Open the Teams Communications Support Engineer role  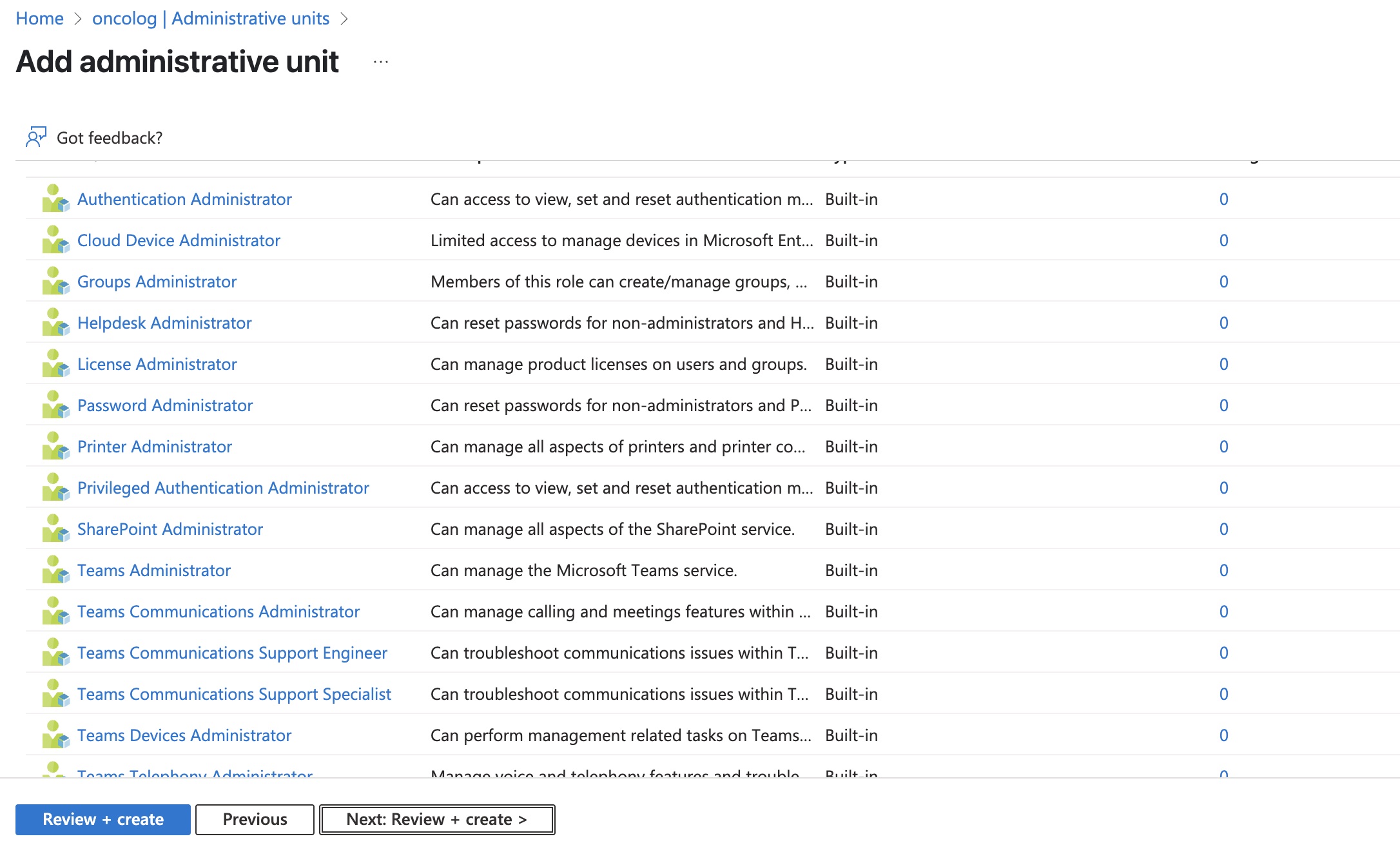[x=232, y=653]
